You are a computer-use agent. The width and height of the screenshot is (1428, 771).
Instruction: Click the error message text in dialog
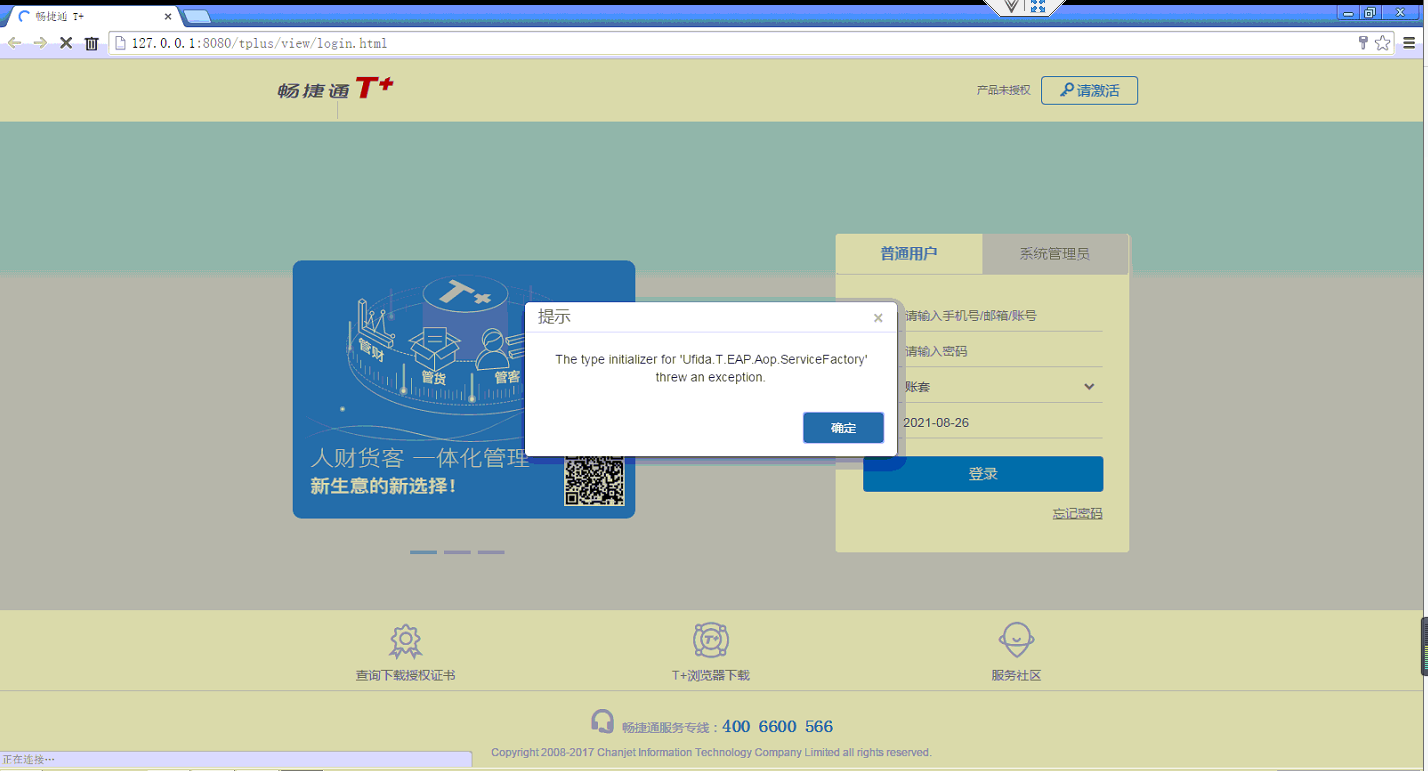pyautogui.click(x=711, y=368)
